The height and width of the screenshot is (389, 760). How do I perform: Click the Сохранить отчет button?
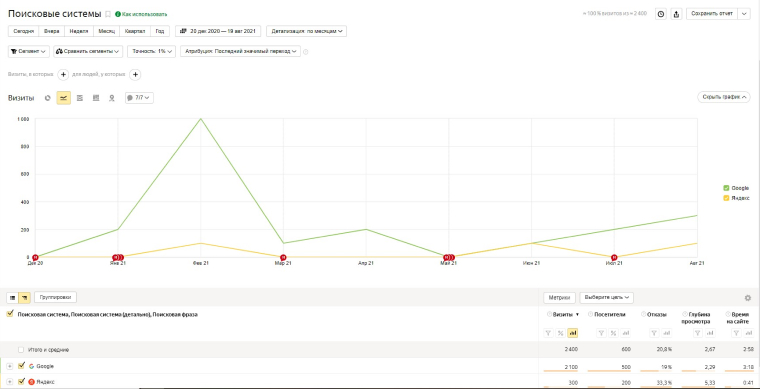[x=712, y=14]
